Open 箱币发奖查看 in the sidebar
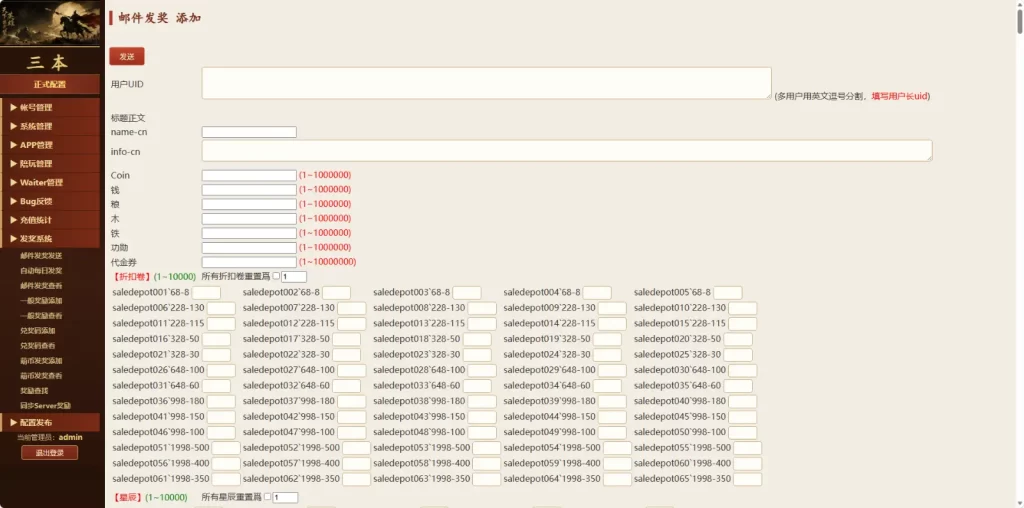Image resolution: width=1024 pixels, height=508 pixels. pos(41,376)
